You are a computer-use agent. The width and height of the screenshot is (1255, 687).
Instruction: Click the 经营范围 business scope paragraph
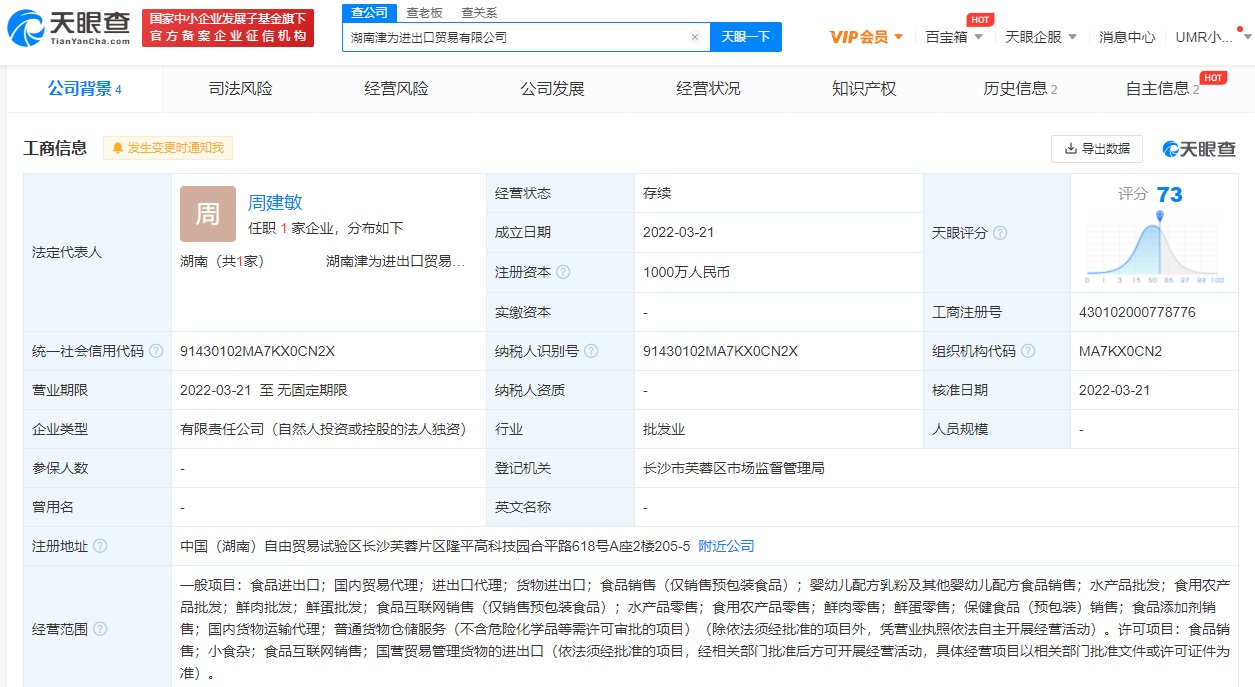click(705, 629)
